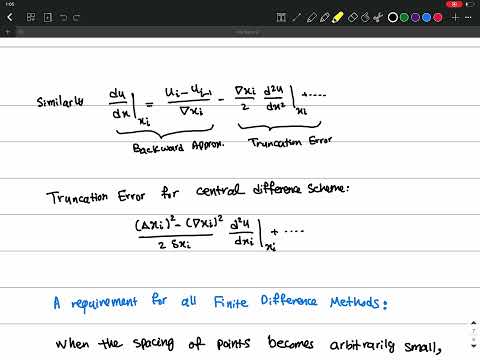The image size is (480, 360).
Task: Add a new tab with plus button
Action: pos(7,32)
